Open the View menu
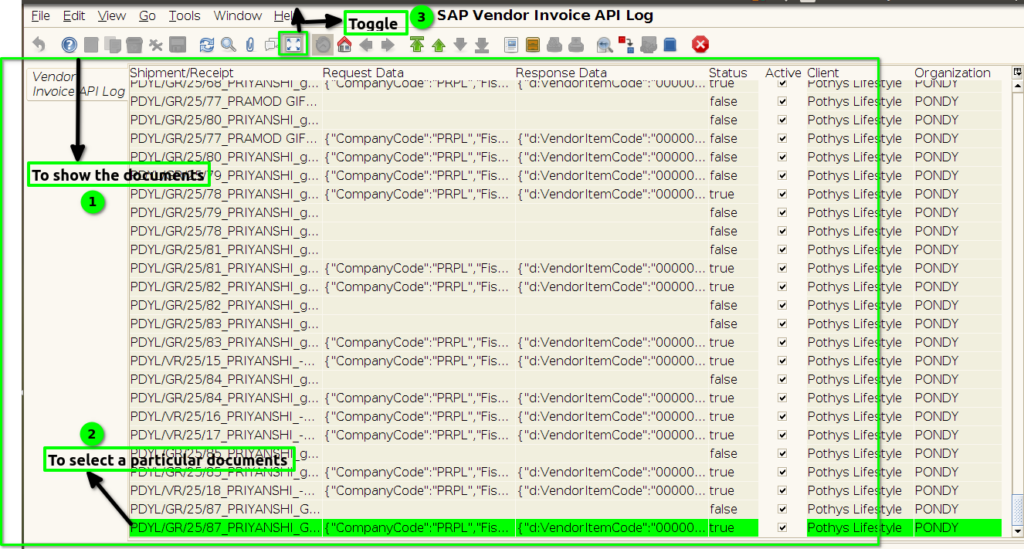The image size is (1024, 549). coord(112,16)
